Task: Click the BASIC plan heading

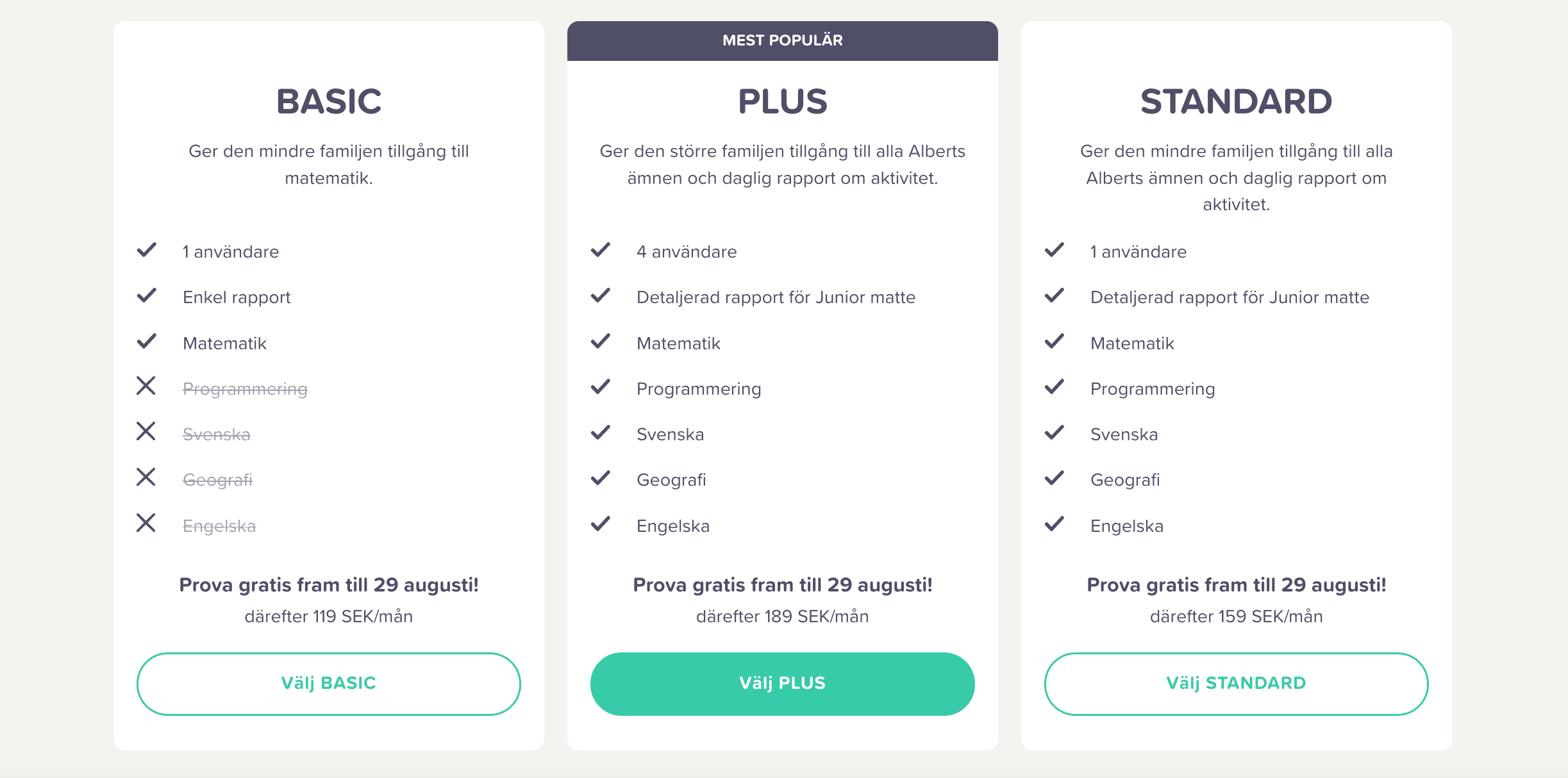Action: (x=328, y=101)
